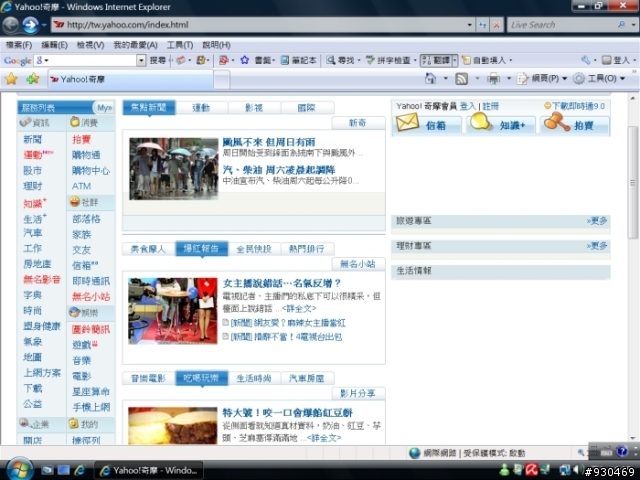Click the Yahoo Mail envelope icon

407,122
